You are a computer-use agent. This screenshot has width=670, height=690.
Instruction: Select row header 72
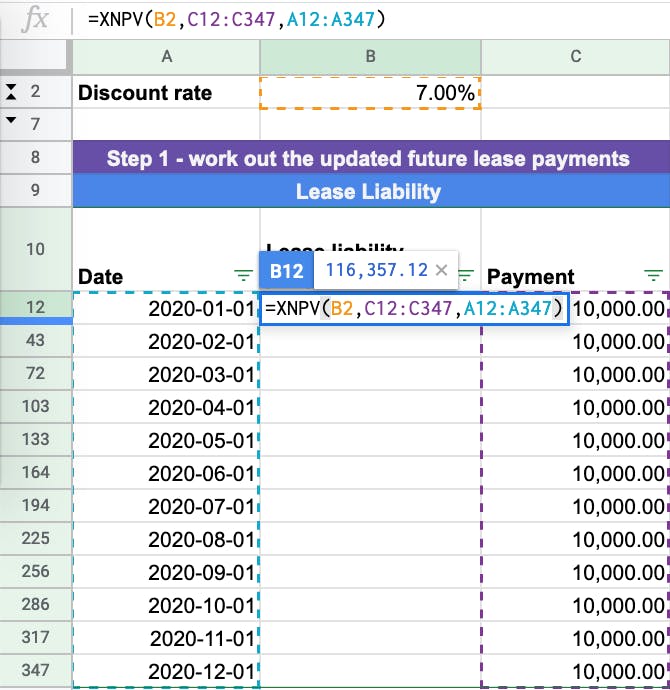pos(36,373)
